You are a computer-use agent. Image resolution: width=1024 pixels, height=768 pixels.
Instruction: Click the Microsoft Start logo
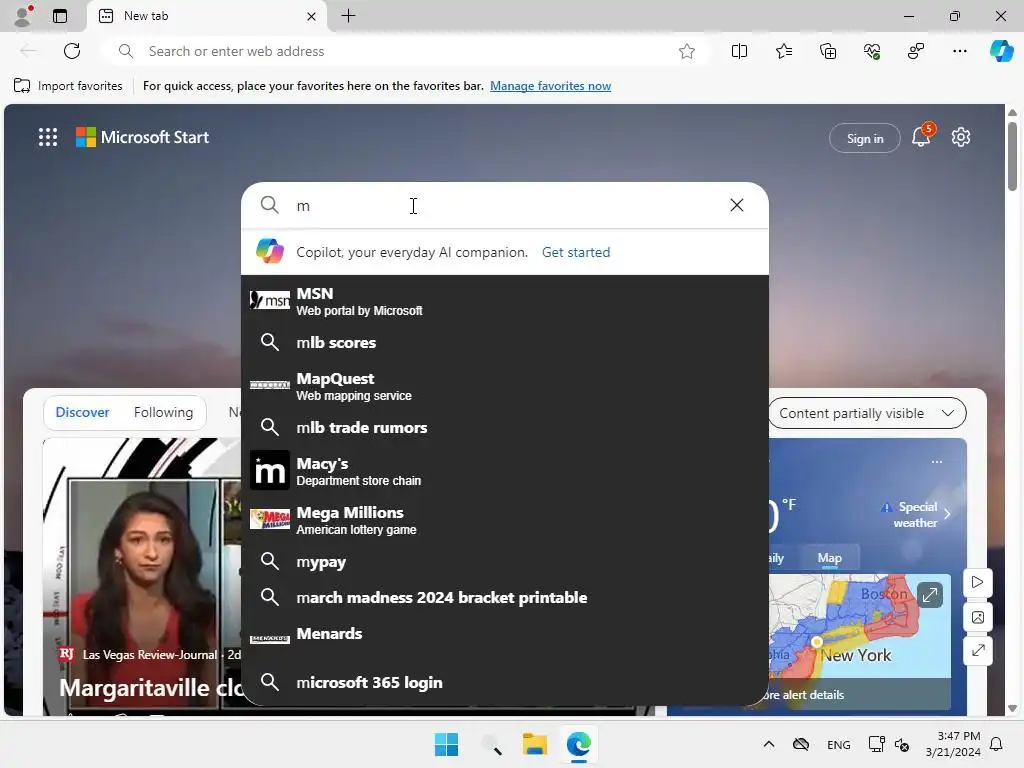(x=142, y=137)
